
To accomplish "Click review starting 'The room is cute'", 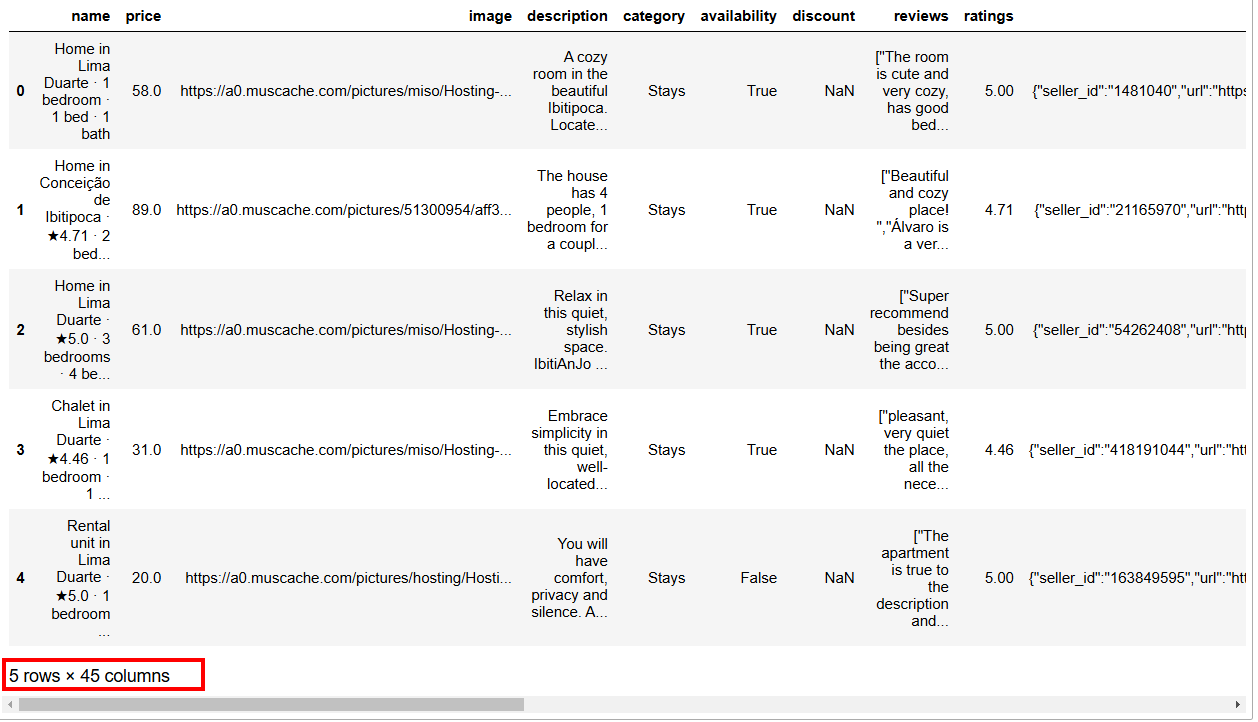I will 912,91.
